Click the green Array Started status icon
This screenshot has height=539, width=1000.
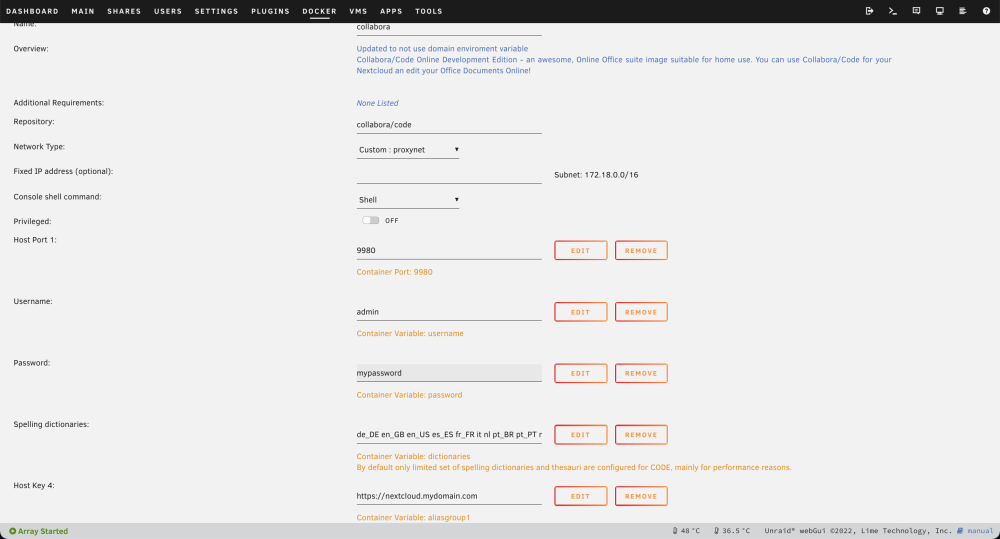coord(12,531)
